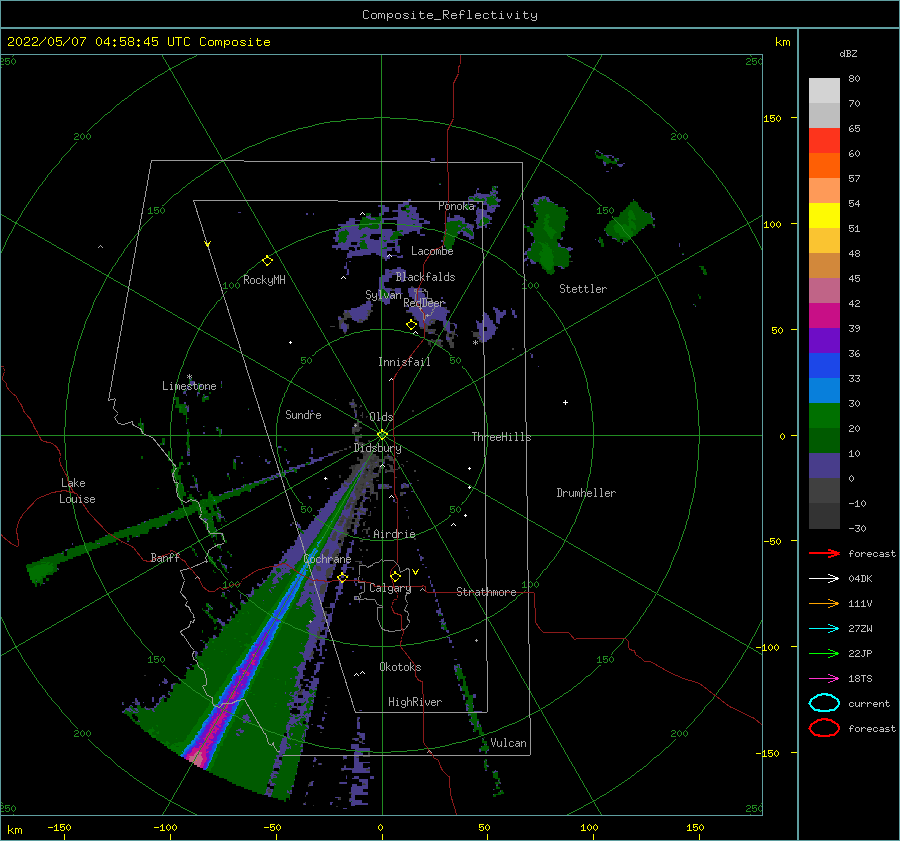Click the Airdrie map label
900x841 pixels.
click(394, 534)
